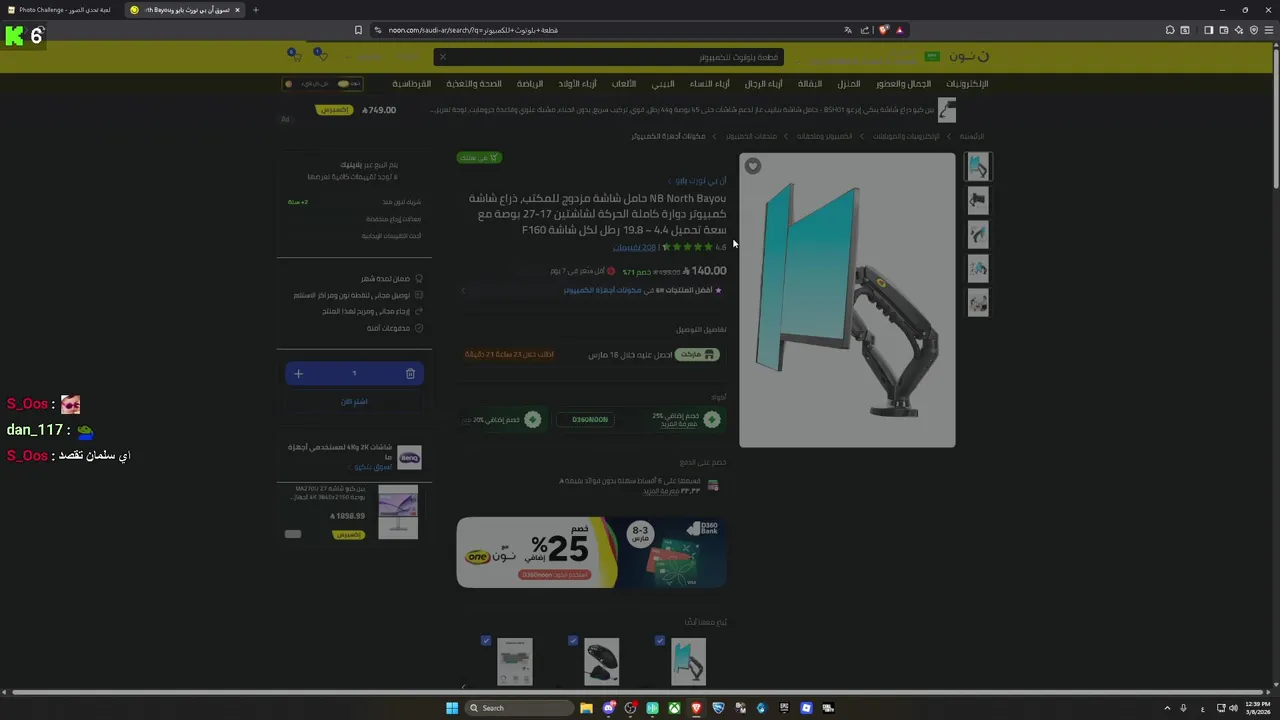Open the noon wishlist heart icon
This screenshot has height=720, width=1280.
[319, 54]
